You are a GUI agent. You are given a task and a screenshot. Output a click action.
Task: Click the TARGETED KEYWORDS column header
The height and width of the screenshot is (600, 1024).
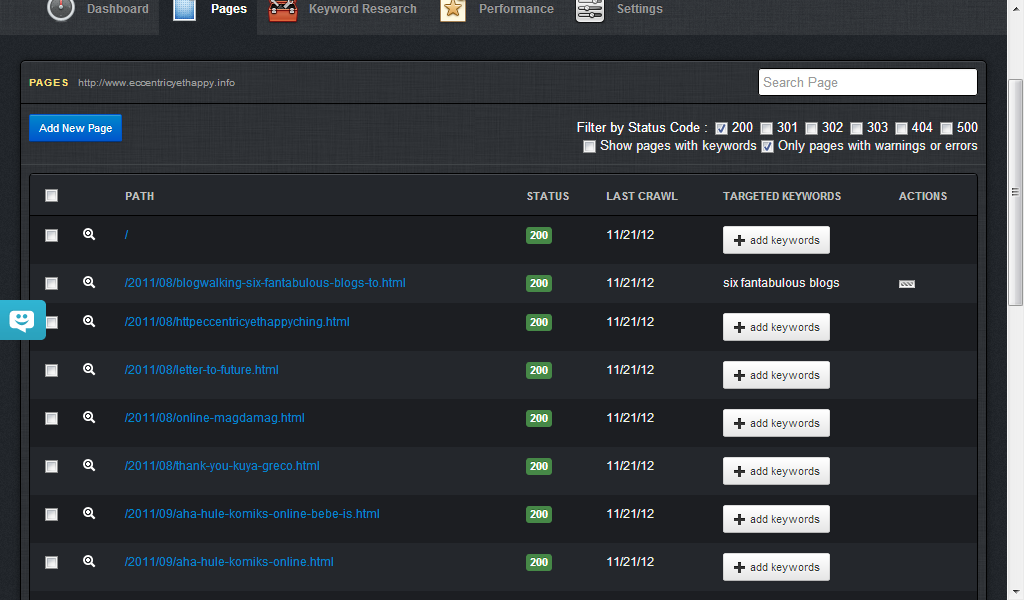[x=782, y=196]
